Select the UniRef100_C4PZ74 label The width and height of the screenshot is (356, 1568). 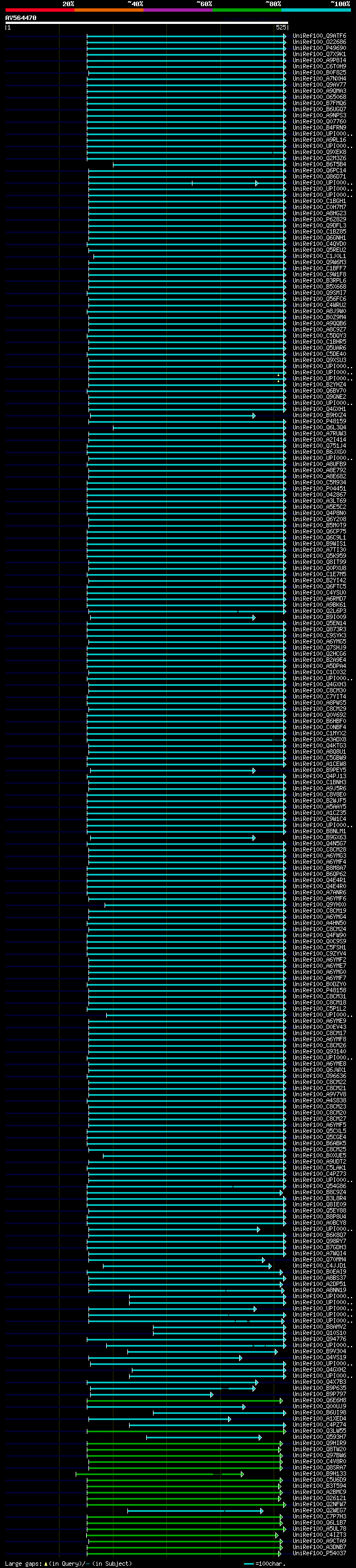(319, 1424)
